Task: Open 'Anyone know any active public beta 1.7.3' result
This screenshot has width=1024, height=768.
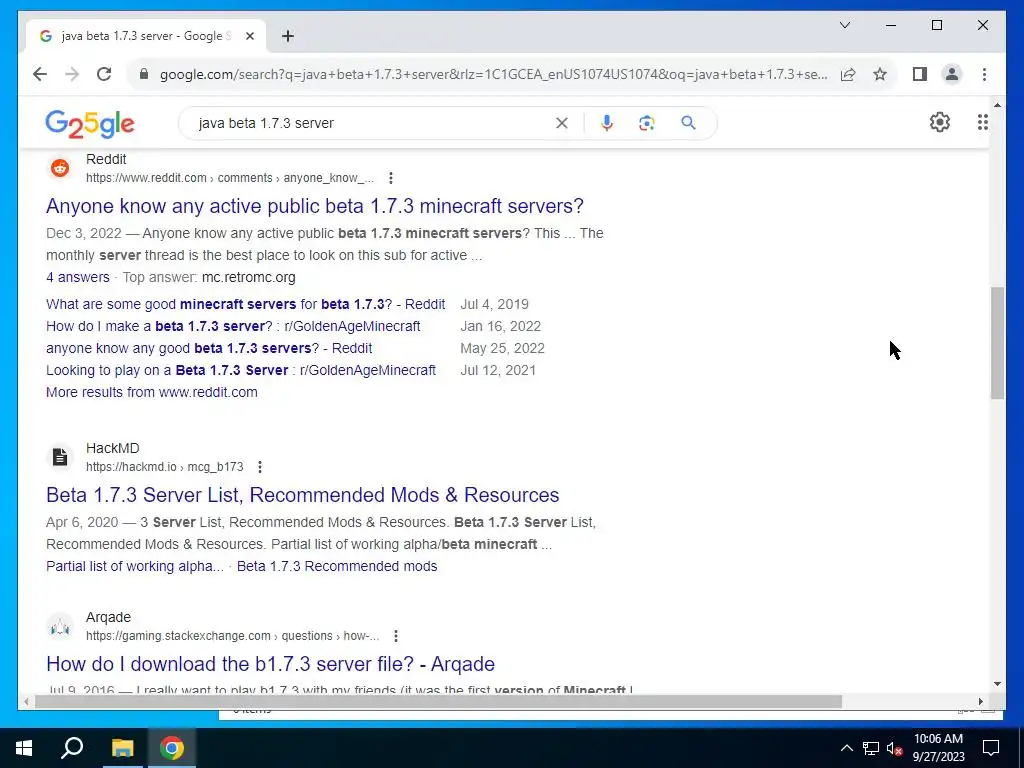Action: coord(315,206)
